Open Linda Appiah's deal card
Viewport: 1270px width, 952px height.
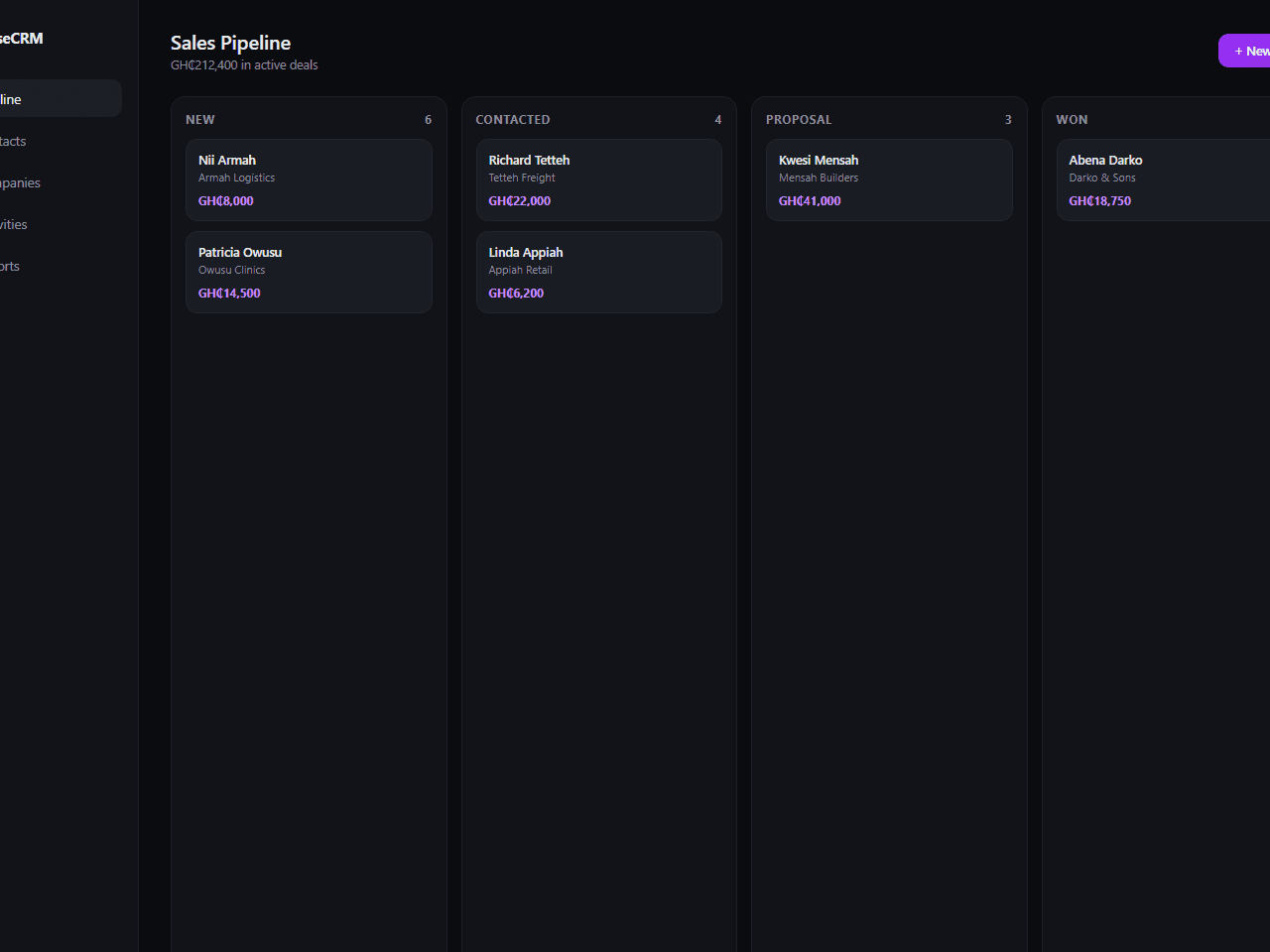click(599, 272)
